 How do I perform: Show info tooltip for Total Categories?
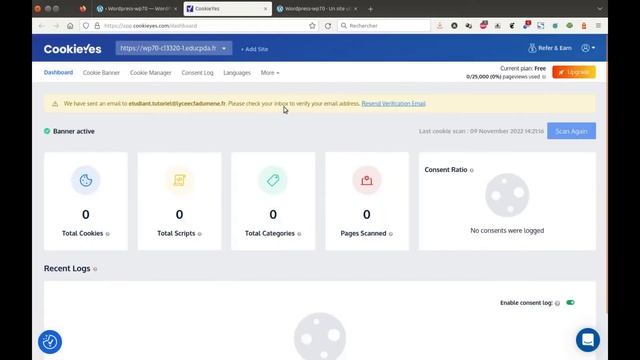pyautogui.click(x=299, y=234)
